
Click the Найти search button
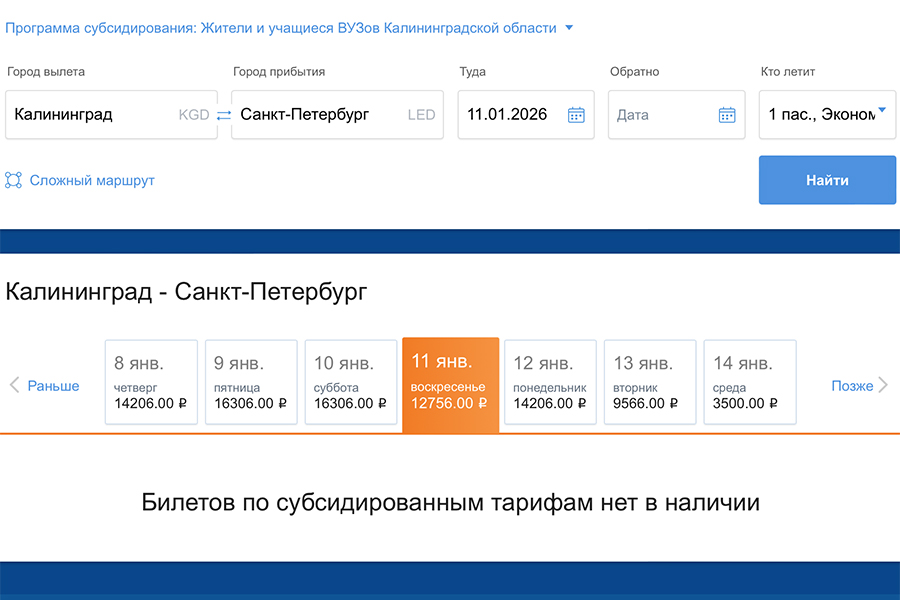tap(827, 180)
